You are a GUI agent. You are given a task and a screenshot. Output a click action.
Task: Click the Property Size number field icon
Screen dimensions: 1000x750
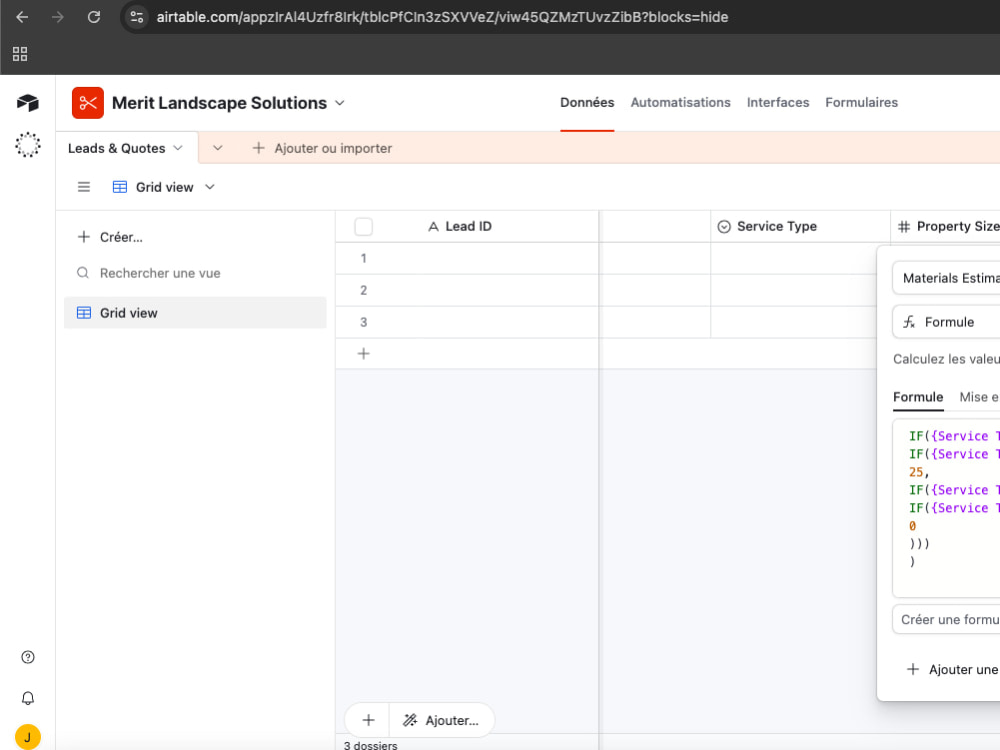pyautogui.click(x=904, y=226)
